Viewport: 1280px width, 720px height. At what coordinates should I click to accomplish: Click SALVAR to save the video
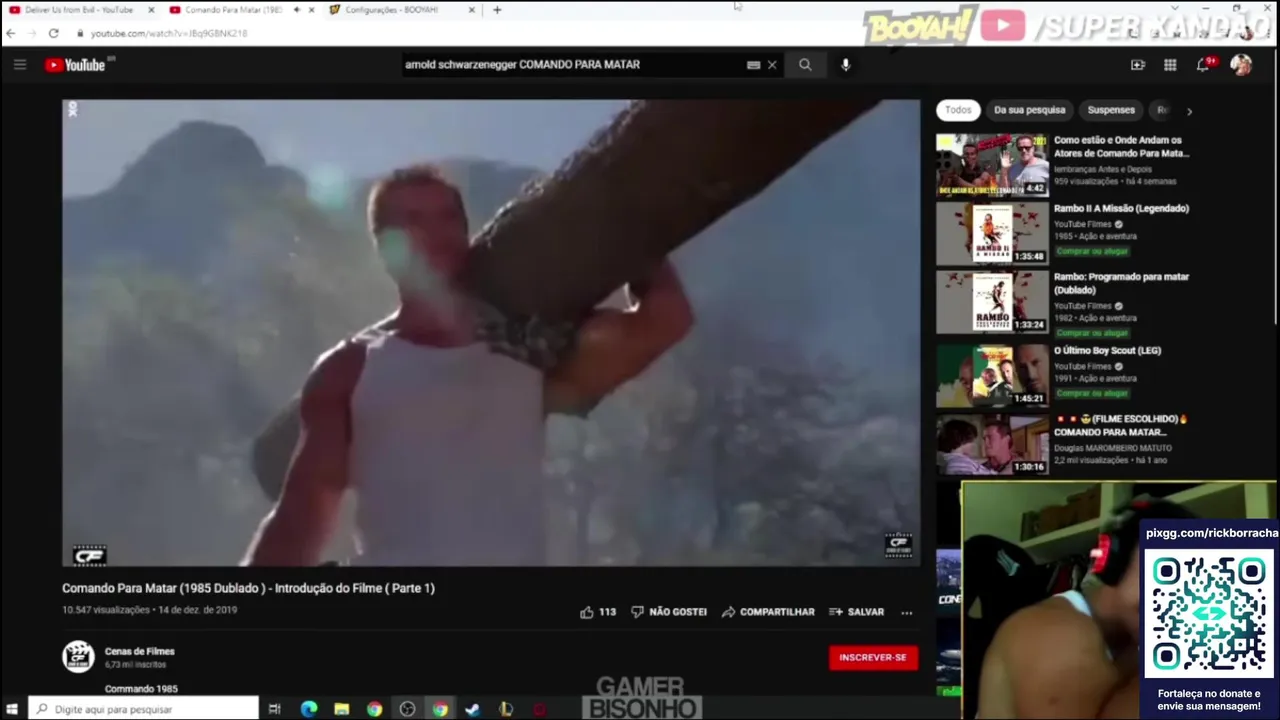pyautogui.click(x=856, y=612)
